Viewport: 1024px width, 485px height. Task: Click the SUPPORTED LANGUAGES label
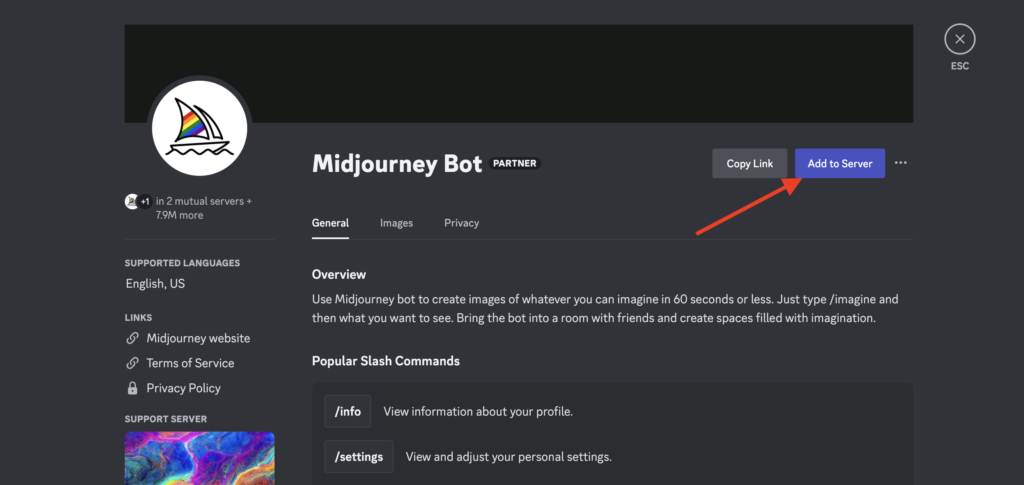click(x=182, y=263)
